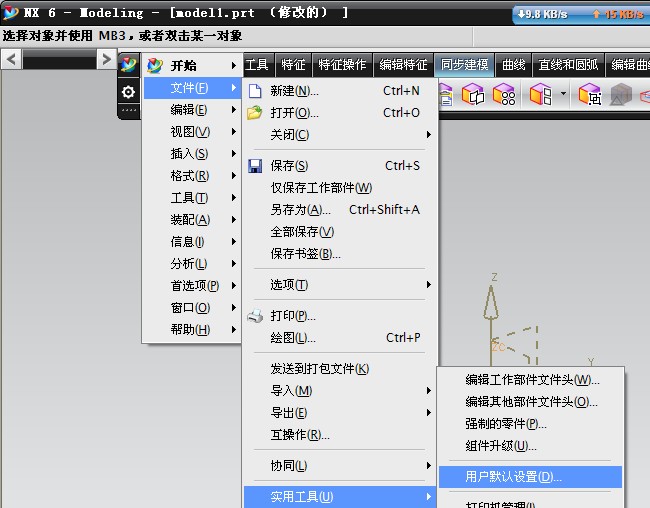The image size is (650, 508).
Task: Open the 装配(A) menu
Action: coord(192,220)
